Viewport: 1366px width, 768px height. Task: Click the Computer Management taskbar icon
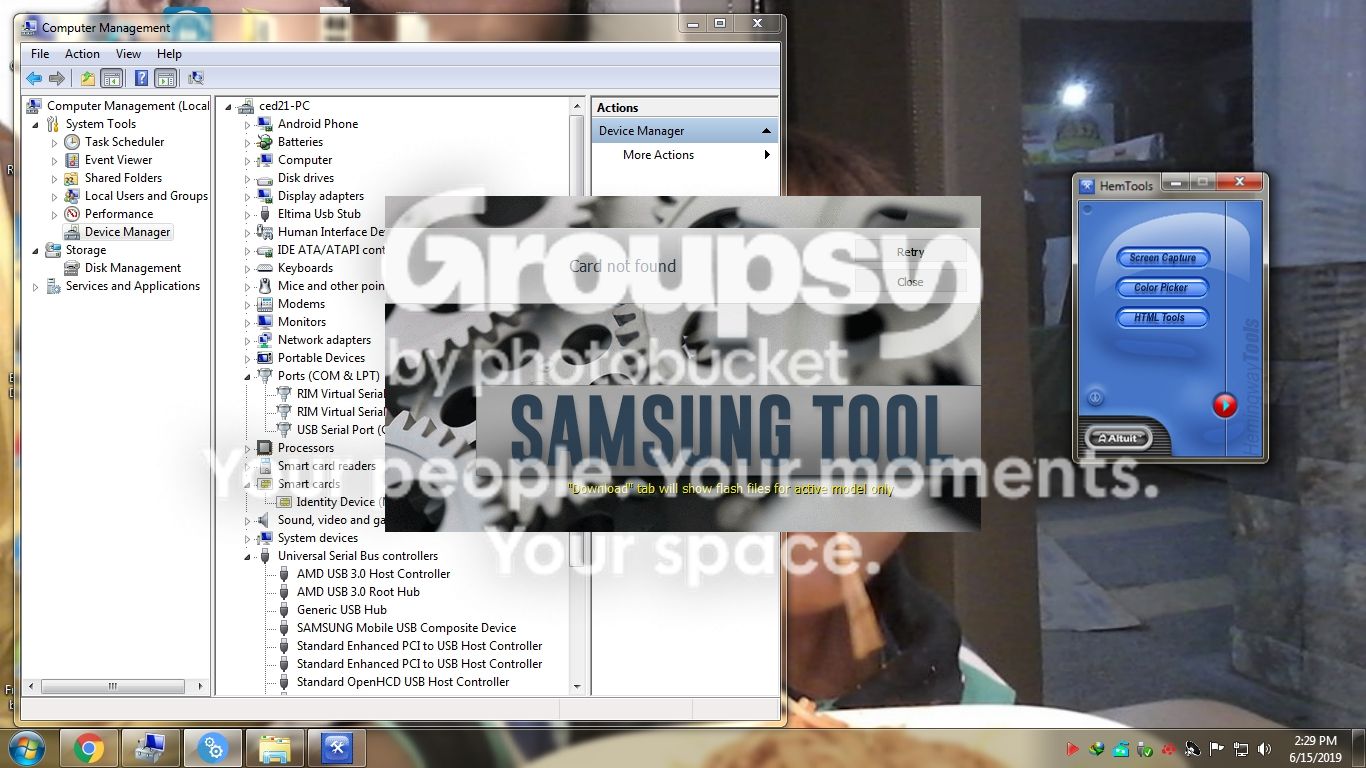coord(150,748)
